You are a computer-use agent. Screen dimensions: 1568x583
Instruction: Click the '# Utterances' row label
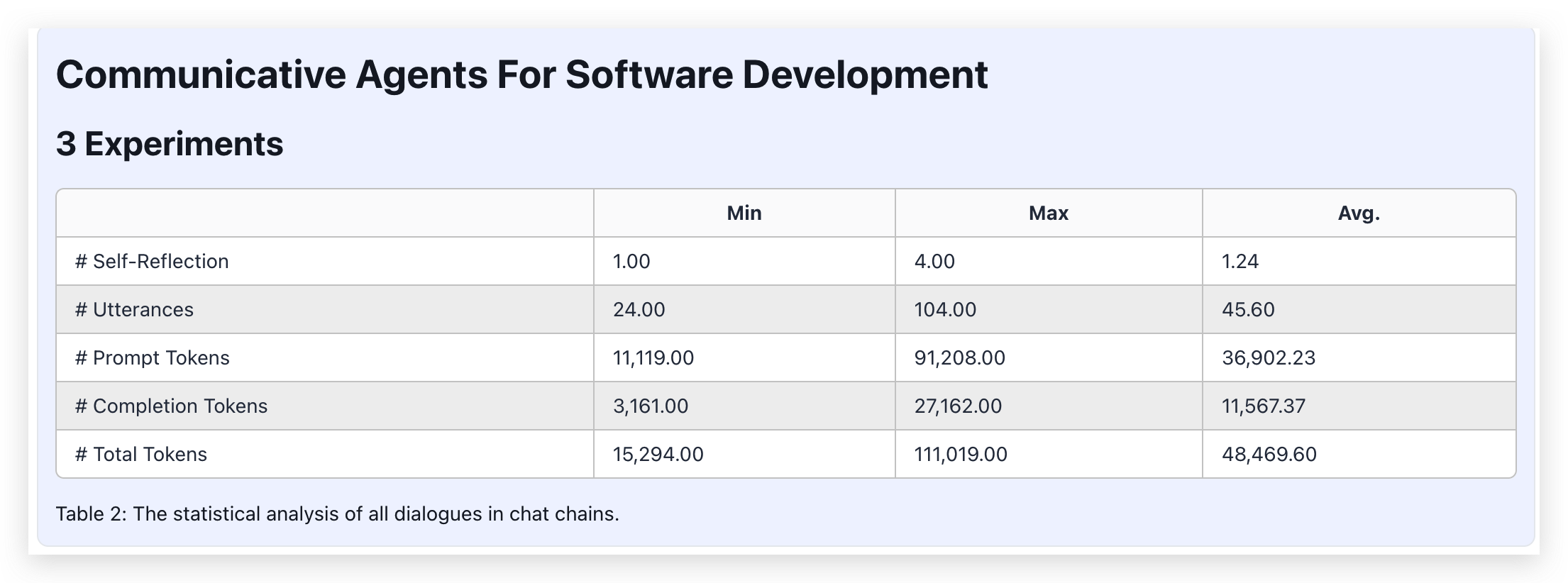pos(134,309)
